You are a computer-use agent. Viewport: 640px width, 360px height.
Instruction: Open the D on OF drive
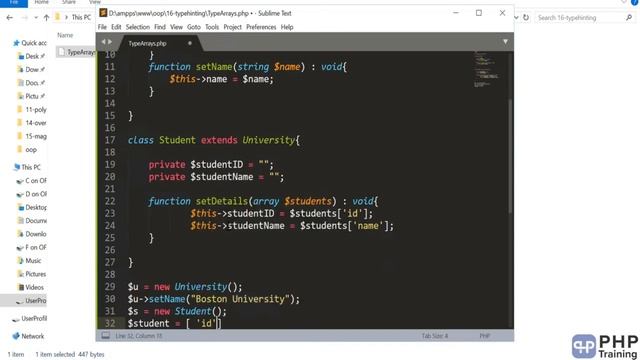click(32, 194)
